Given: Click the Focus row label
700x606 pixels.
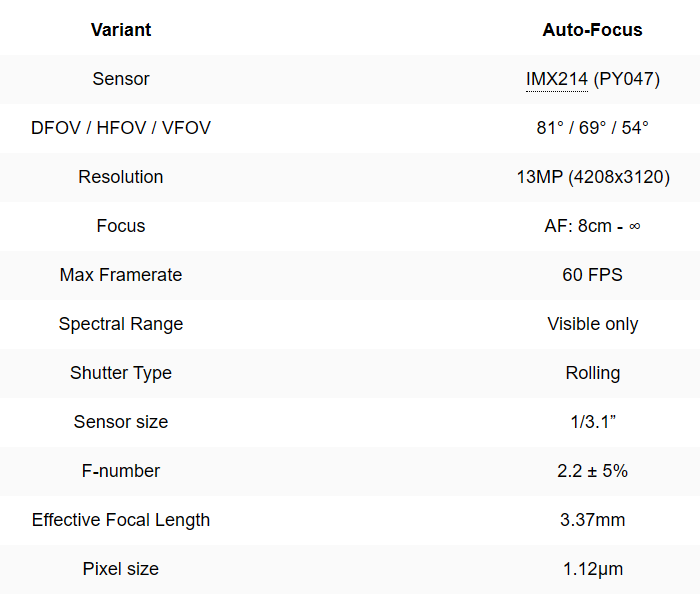Looking at the screenshot, I should (x=121, y=226).
